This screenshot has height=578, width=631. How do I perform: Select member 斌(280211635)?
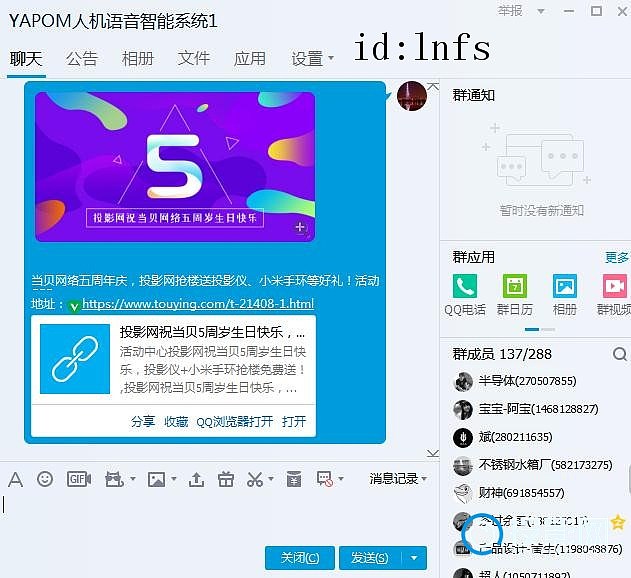(535, 438)
